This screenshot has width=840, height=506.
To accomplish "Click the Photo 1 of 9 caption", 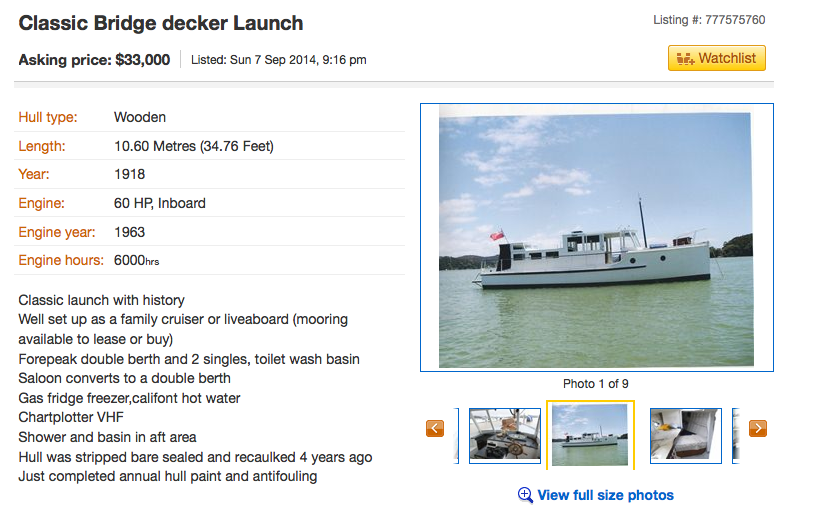I will [596, 384].
